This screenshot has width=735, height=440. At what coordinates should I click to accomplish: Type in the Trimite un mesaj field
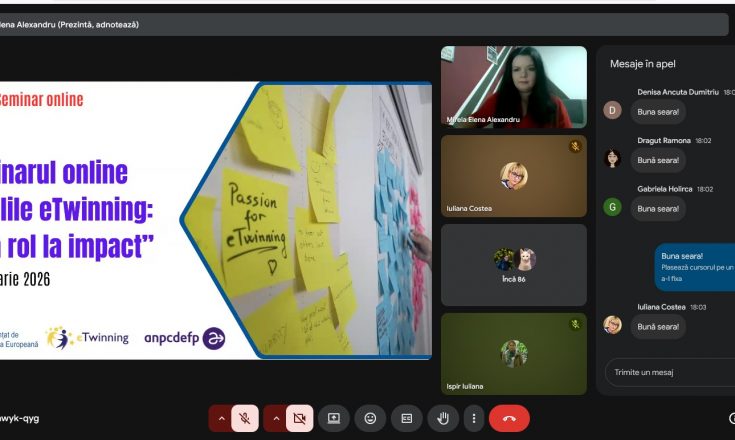click(x=670, y=373)
